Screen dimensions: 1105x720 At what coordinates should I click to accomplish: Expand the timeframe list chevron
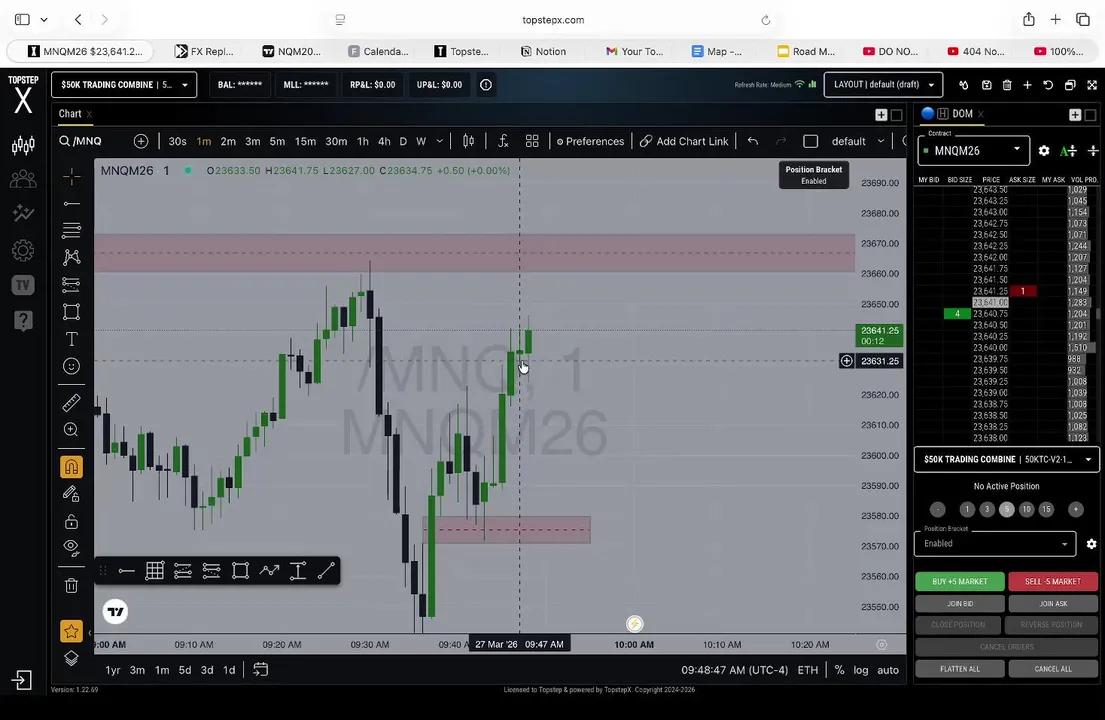[440, 142]
